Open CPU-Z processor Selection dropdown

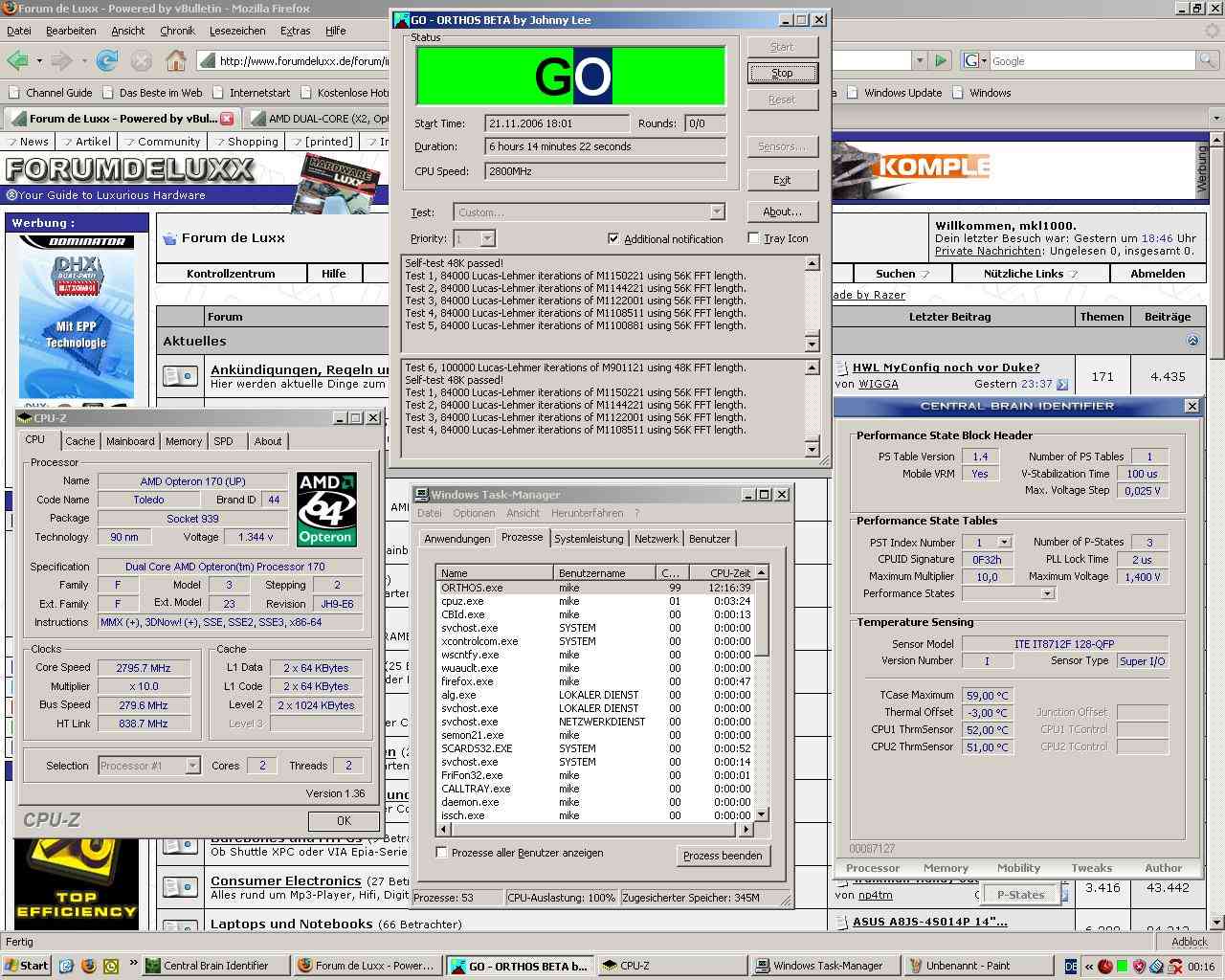point(192,766)
